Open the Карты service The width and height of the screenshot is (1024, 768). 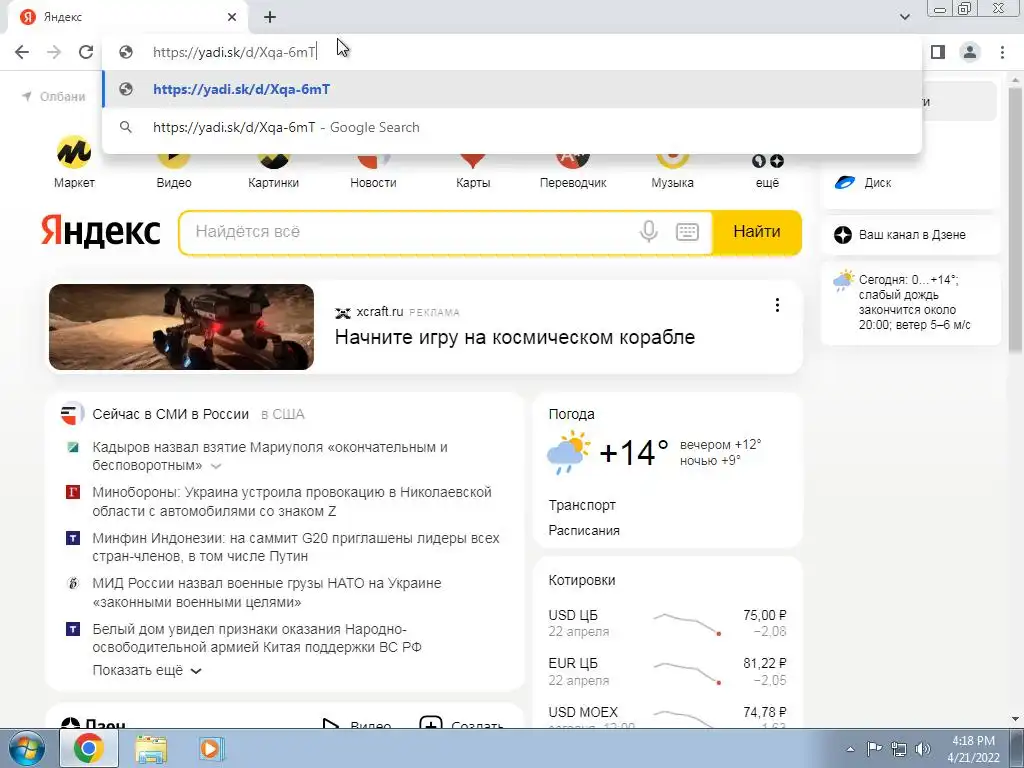[x=473, y=171]
